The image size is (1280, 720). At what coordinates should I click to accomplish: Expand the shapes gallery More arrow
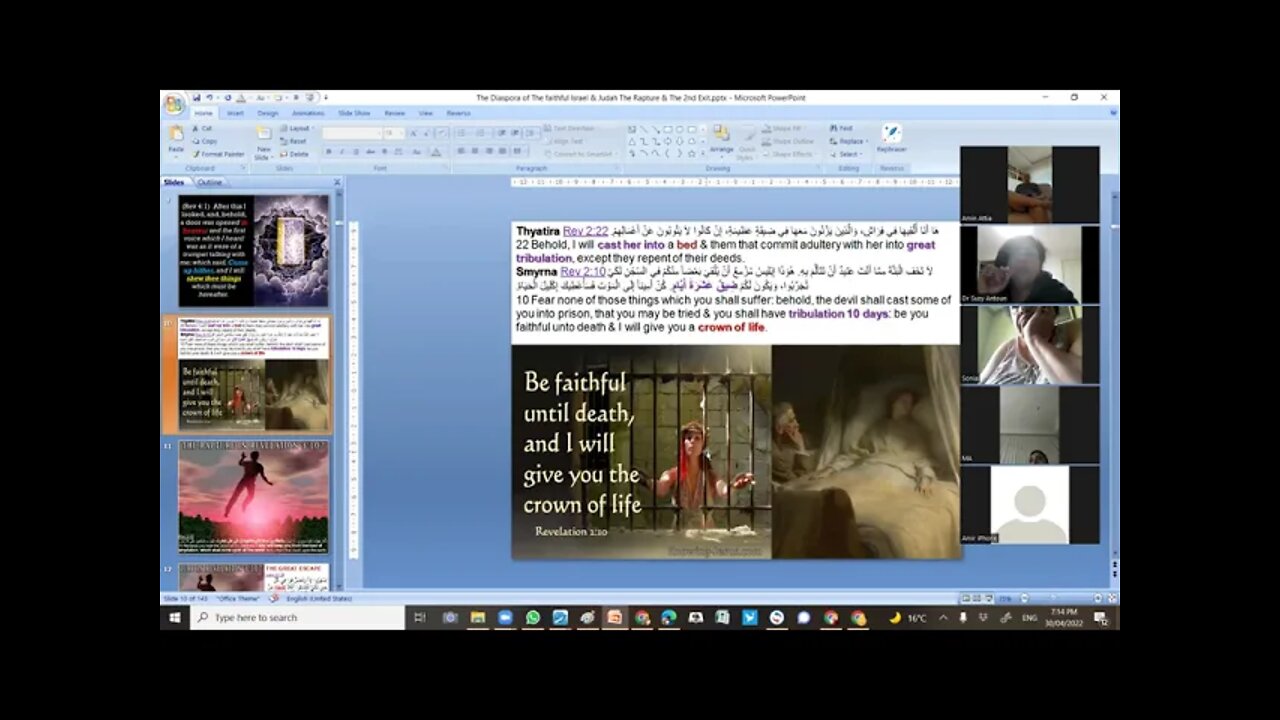(x=703, y=154)
